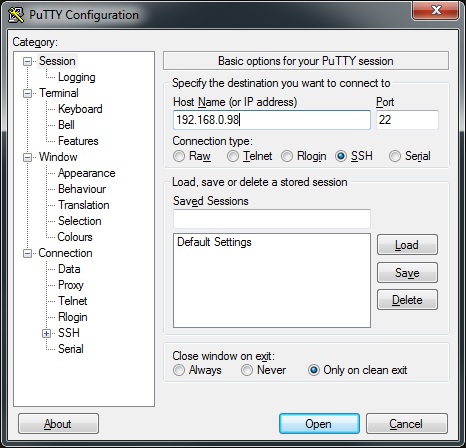Open Appearance settings
Image resolution: width=466 pixels, height=448 pixels.
tap(86, 173)
